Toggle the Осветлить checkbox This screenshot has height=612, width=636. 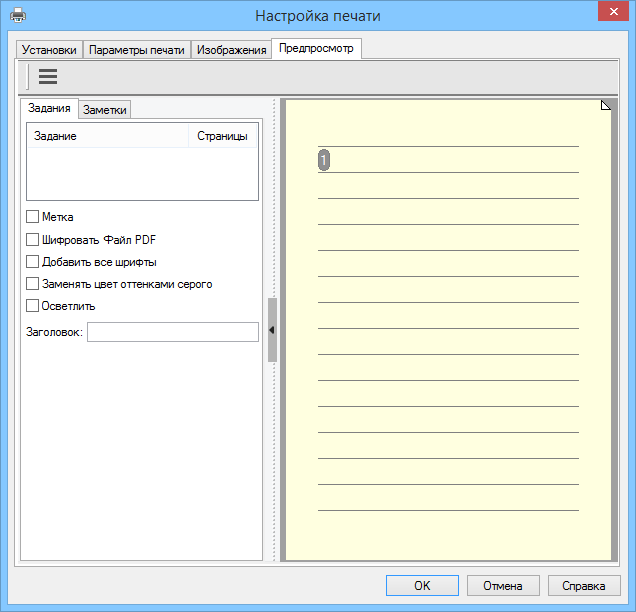click(32, 305)
